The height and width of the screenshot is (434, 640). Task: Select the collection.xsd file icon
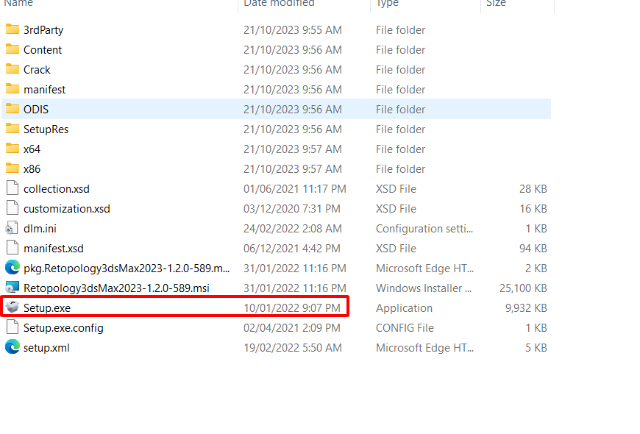[x=13, y=188]
